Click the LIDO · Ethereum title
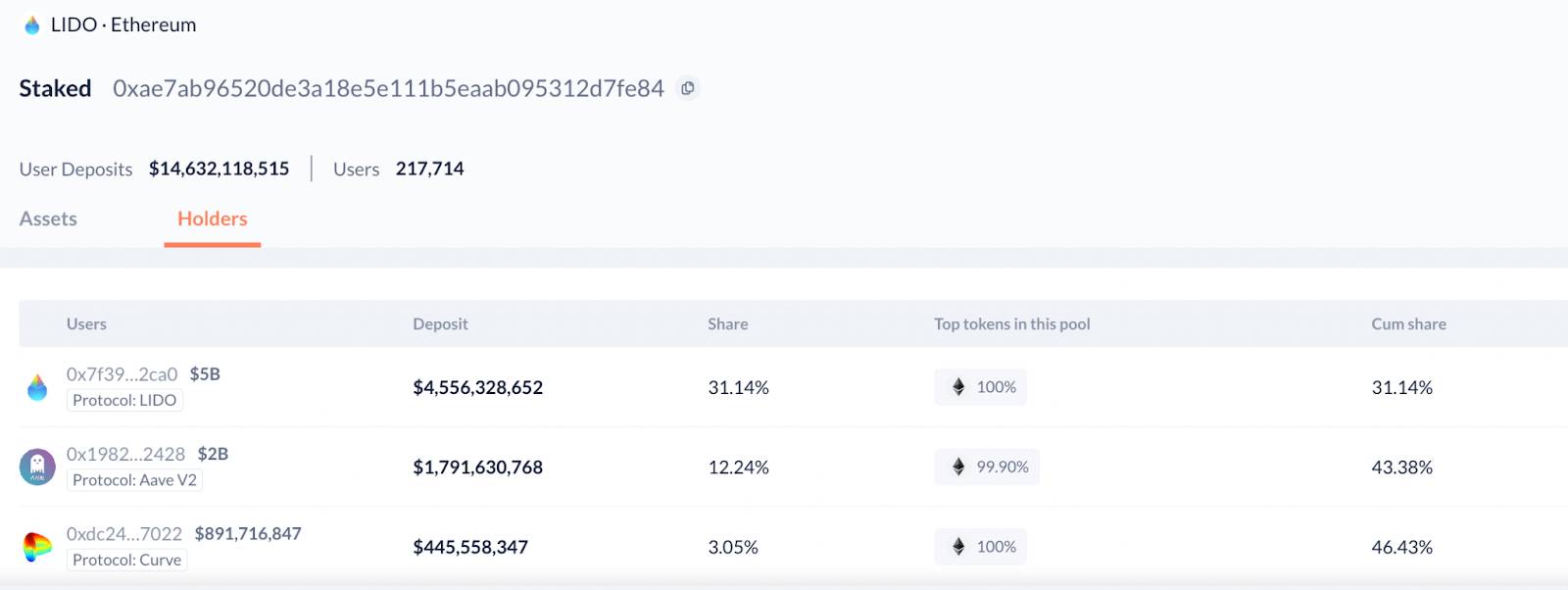 coord(123,25)
